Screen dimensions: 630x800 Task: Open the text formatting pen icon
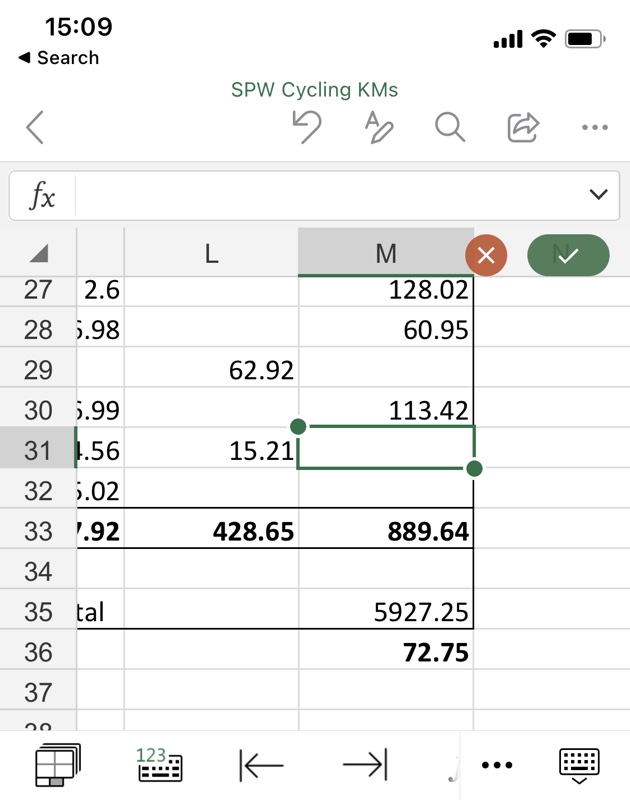click(378, 128)
